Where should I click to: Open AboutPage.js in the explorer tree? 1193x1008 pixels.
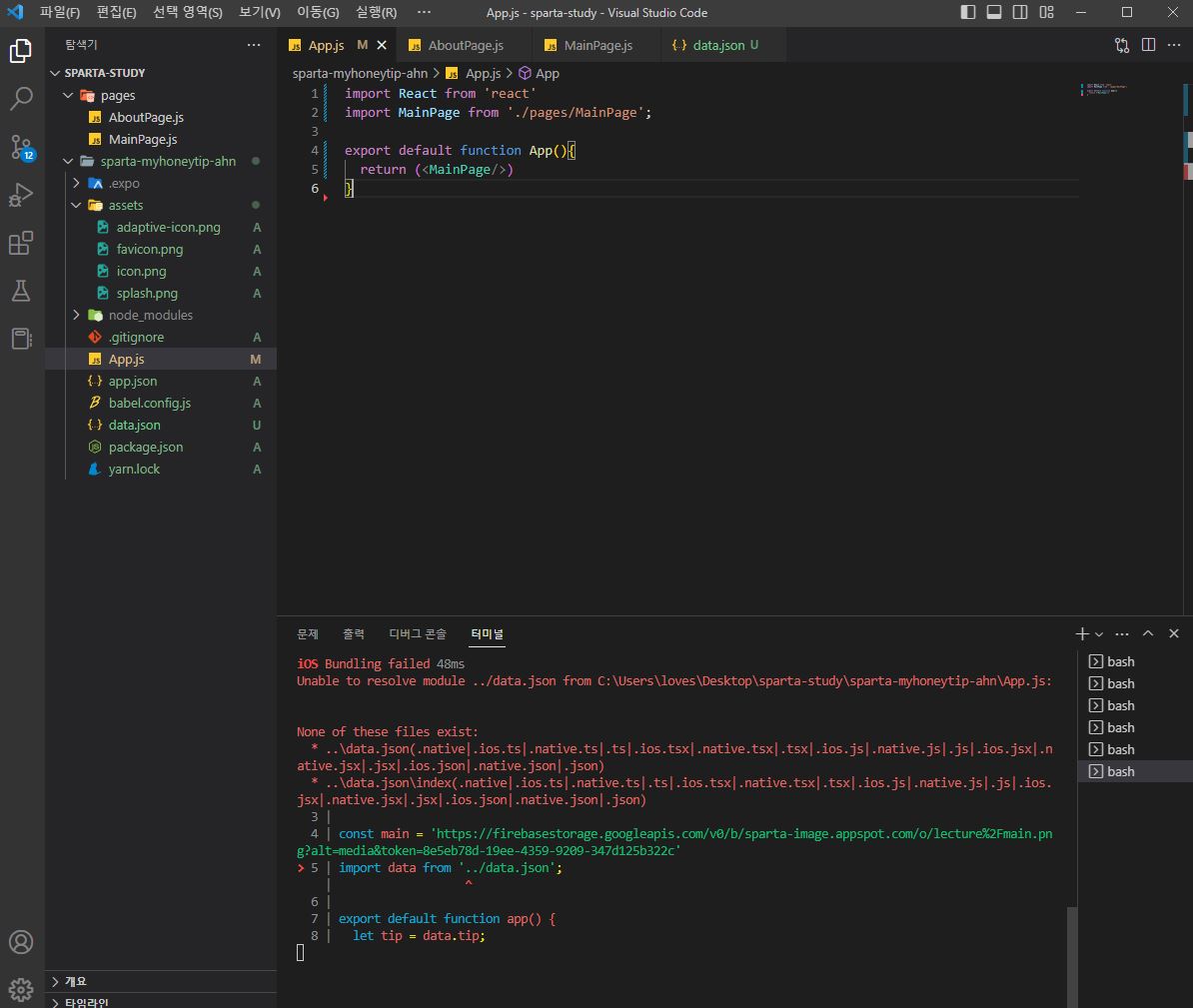pos(161,117)
